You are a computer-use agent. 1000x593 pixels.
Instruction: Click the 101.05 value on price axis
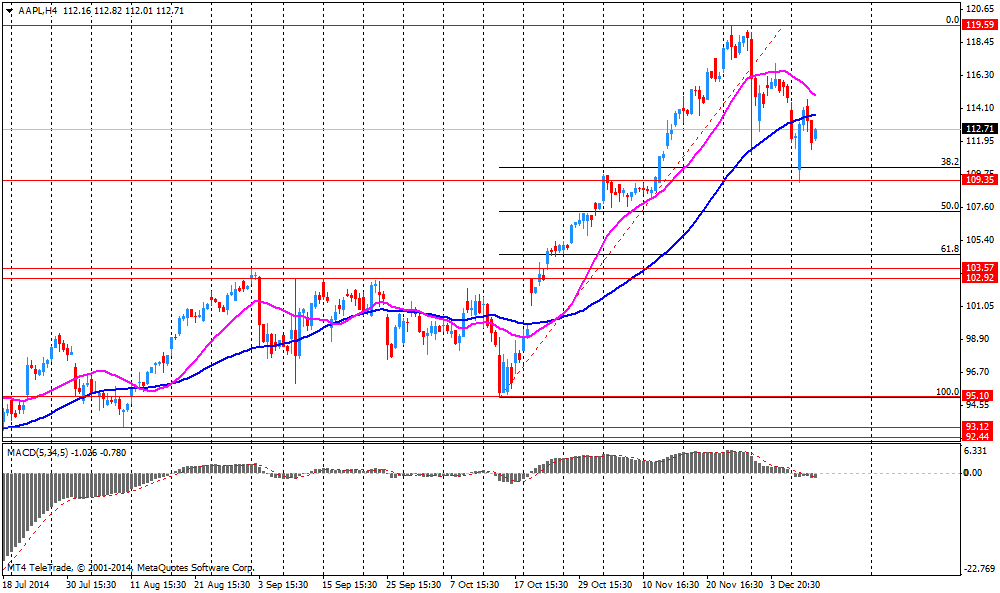[x=980, y=305]
